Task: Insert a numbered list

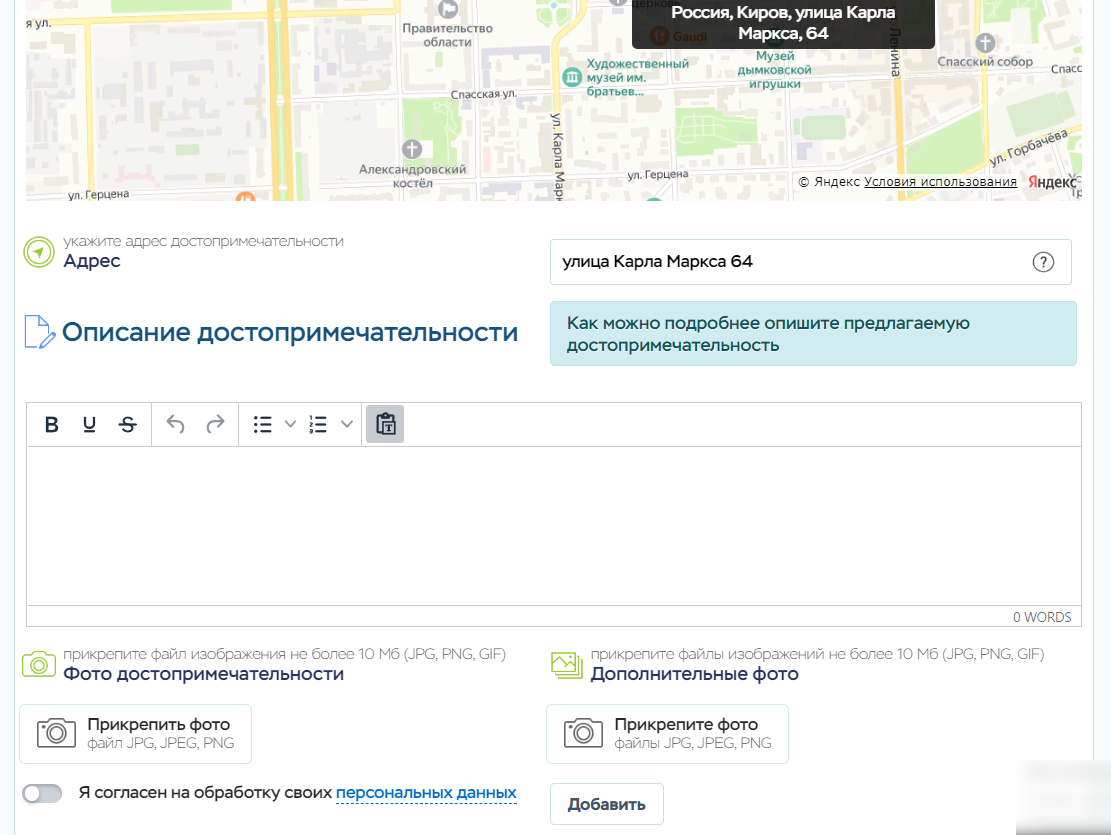Action: pos(318,425)
